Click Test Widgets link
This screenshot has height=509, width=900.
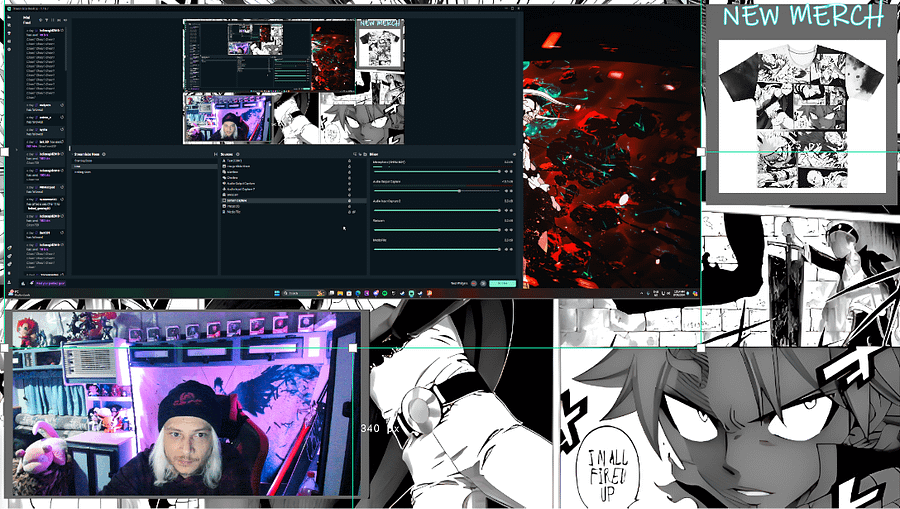pos(459,283)
